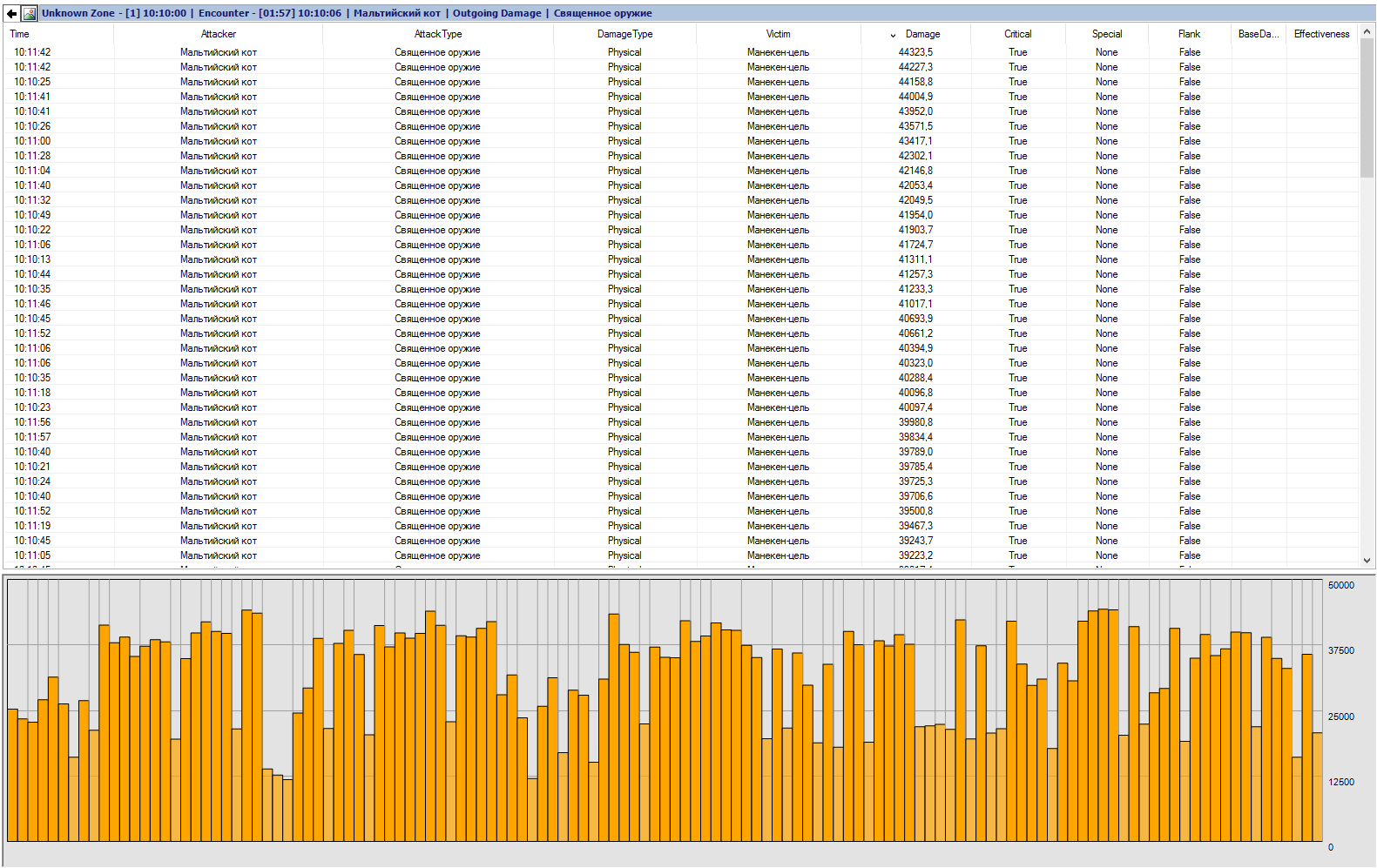
Task: Sort by AttackType column header
Action: point(438,34)
